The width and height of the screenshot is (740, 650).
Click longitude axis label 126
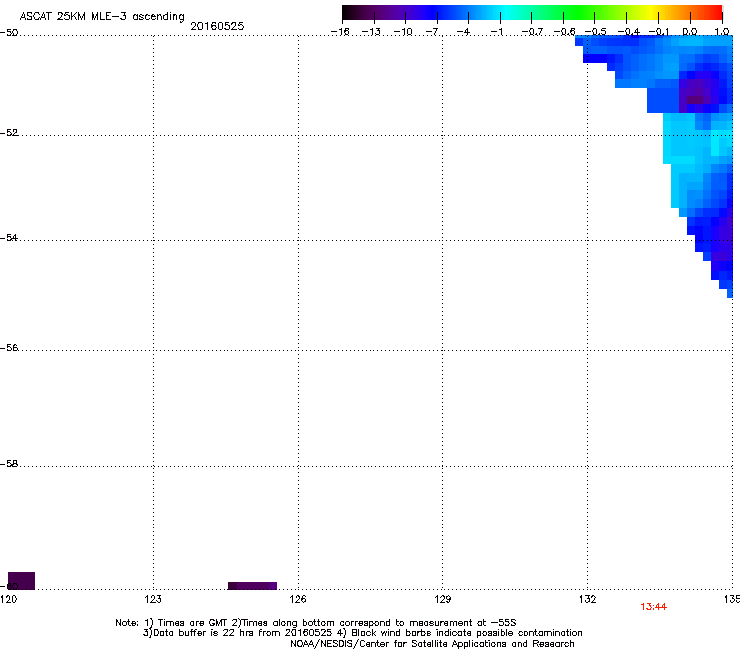tap(298, 599)
